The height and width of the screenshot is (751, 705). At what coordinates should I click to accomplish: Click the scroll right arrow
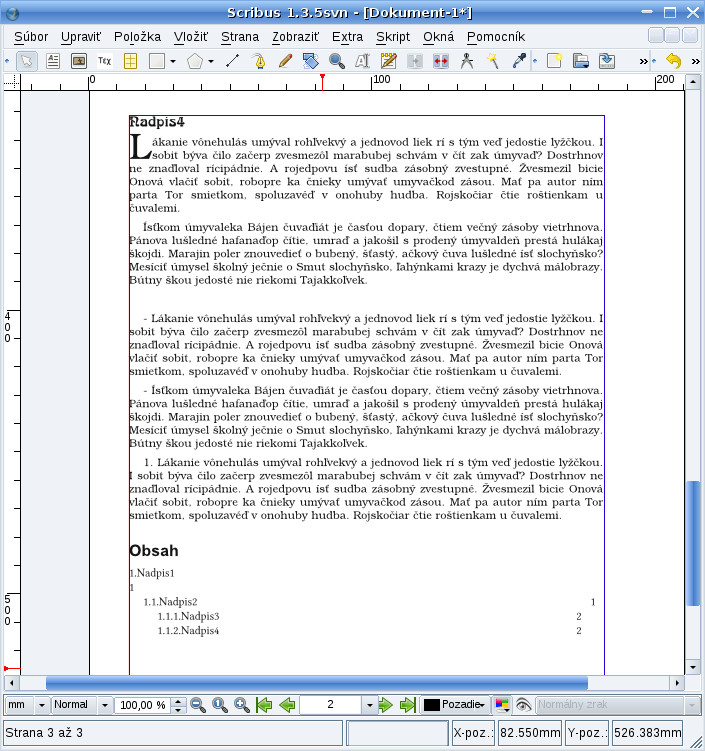click(x=677, y=683)
